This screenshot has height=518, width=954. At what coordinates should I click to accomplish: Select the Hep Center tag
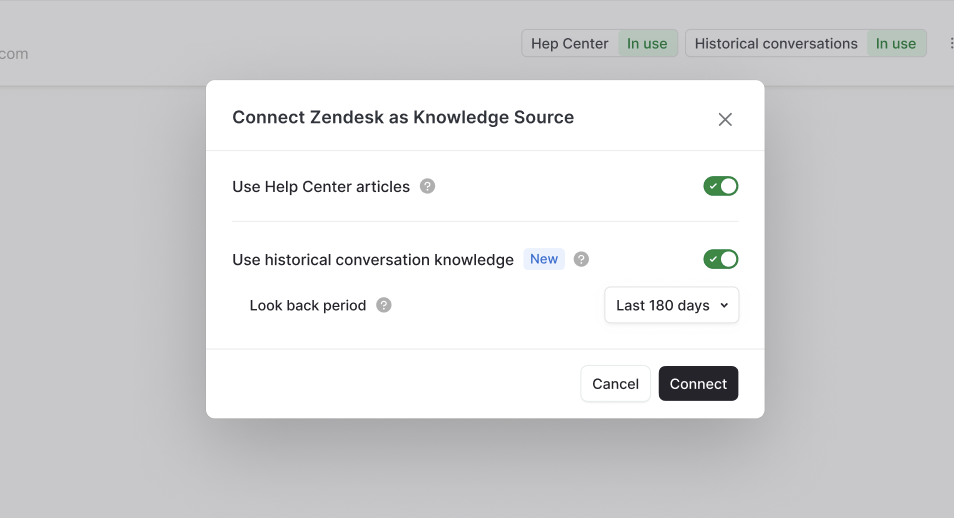pyautogui.click(x=569, y=43)
